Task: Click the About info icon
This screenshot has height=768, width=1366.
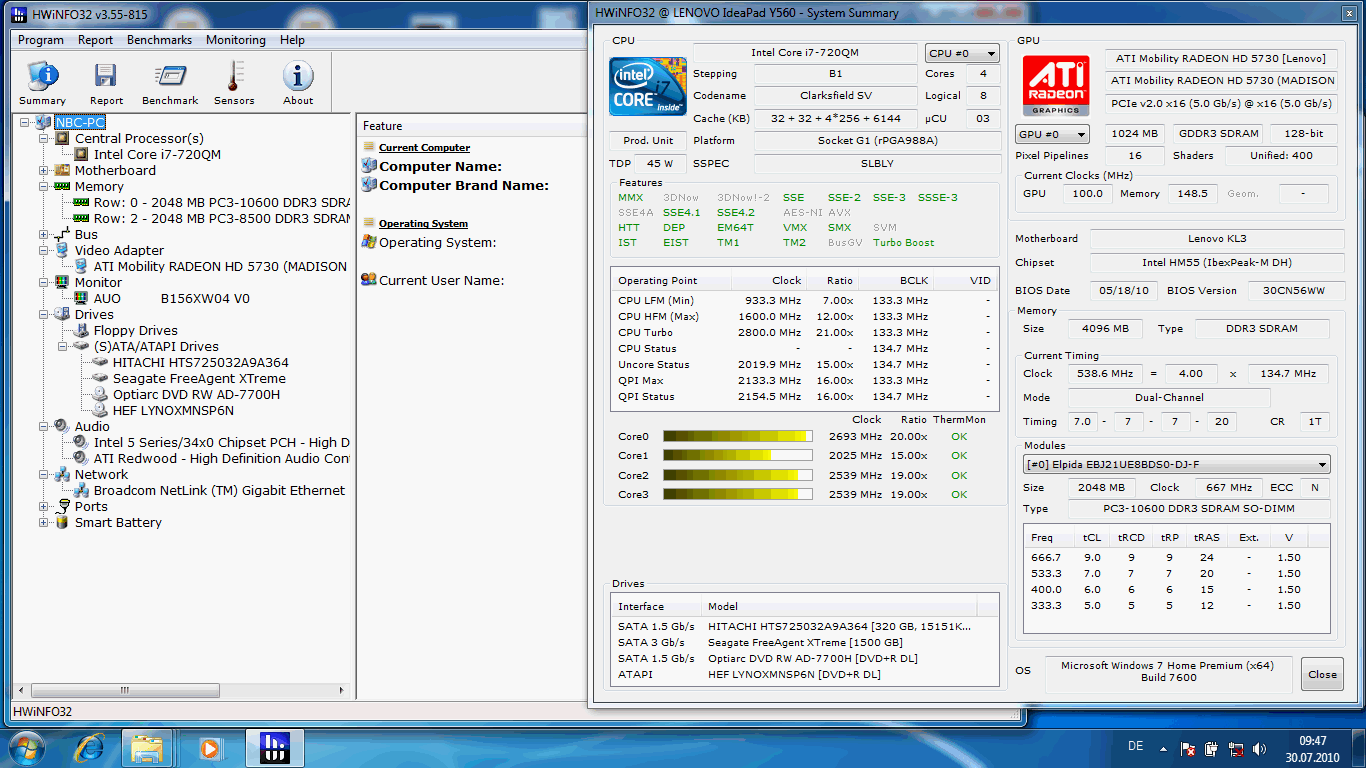Action: click(298, 82)
